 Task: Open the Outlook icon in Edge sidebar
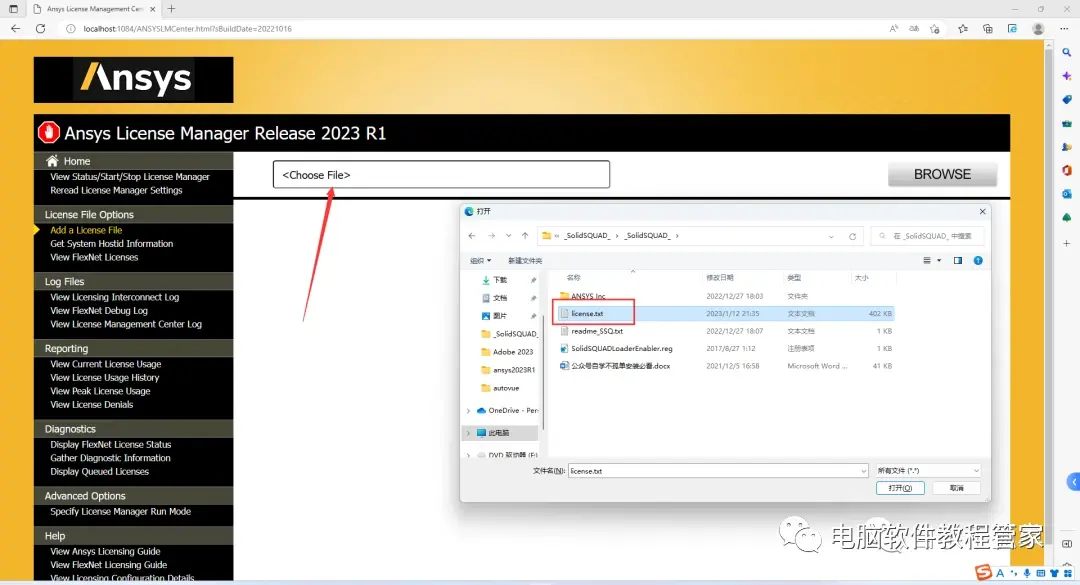click(x=1066, y=194)
